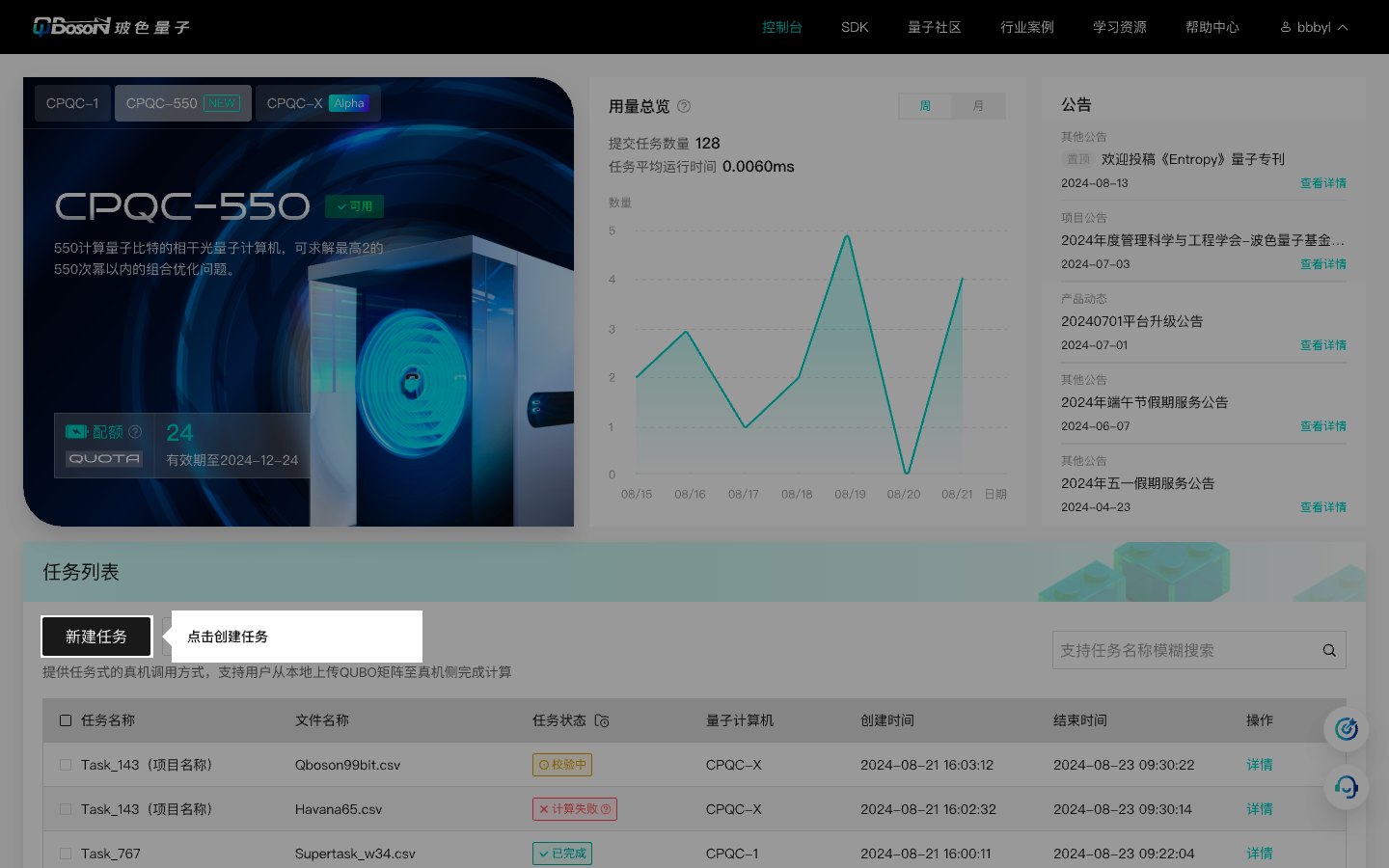1389x868 pixels.
Task: Go to 量子社区 in the header
Action: [935, 27]
